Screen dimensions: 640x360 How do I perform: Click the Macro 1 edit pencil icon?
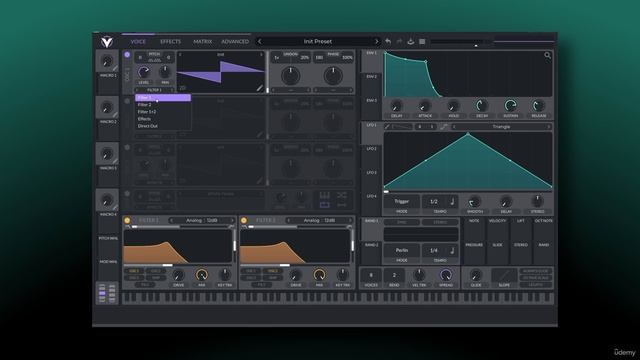coord(116,69)
